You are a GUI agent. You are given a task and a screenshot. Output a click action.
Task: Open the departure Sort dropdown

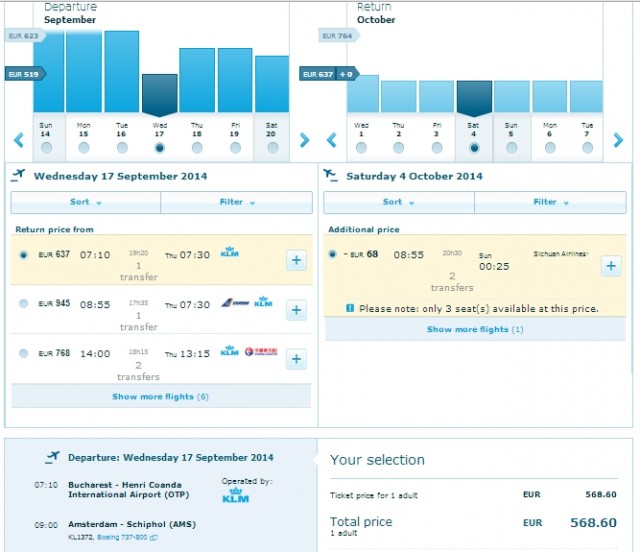[x=85, y=202]
